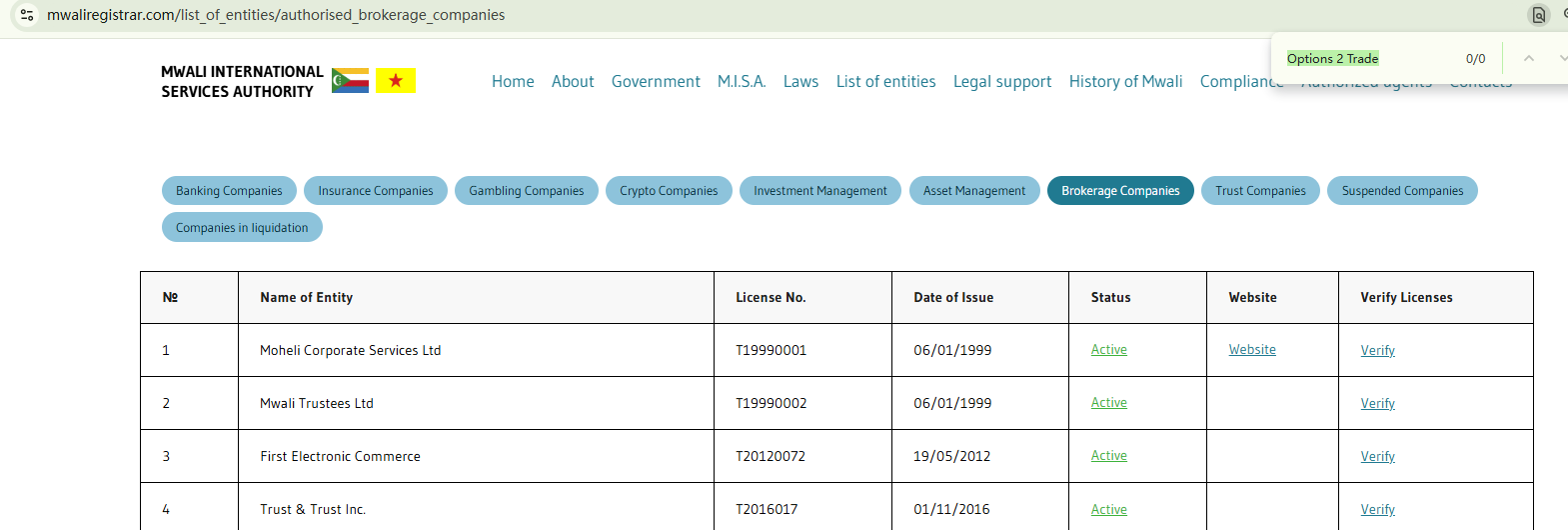Screen dimensions: 1568x530
Task: Click the address bar URL
Action: pos(276,15)
